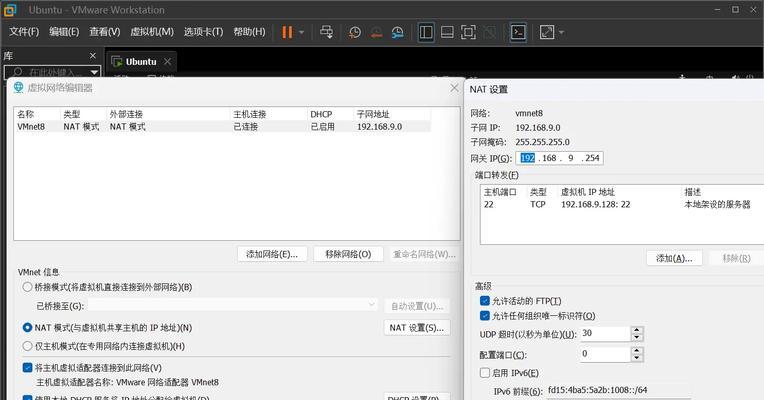This screenshot has width=764, height=400.
Task: Increase the UDP 超时 value with up arrow
Action: (637, 330)
